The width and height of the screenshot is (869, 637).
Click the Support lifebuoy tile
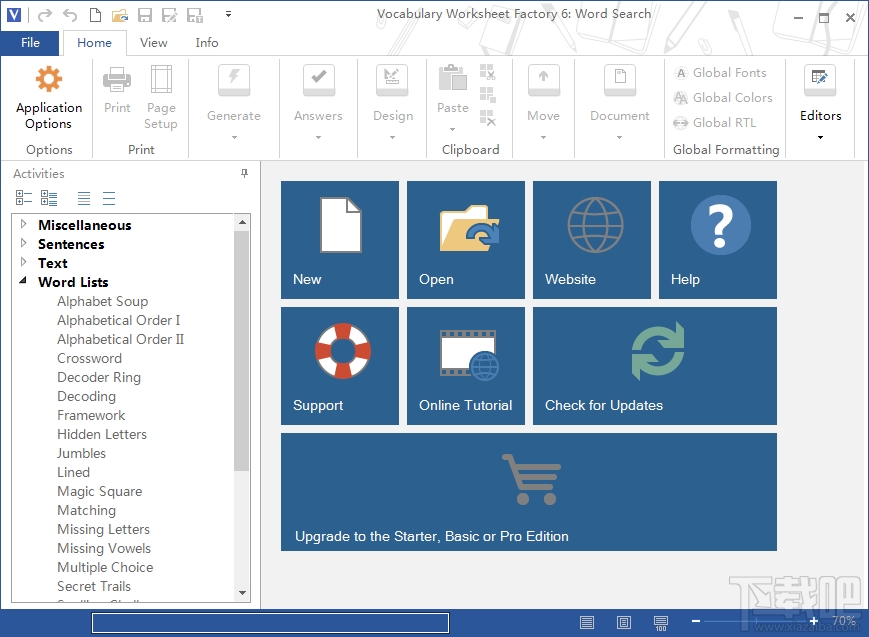(340, 366)
